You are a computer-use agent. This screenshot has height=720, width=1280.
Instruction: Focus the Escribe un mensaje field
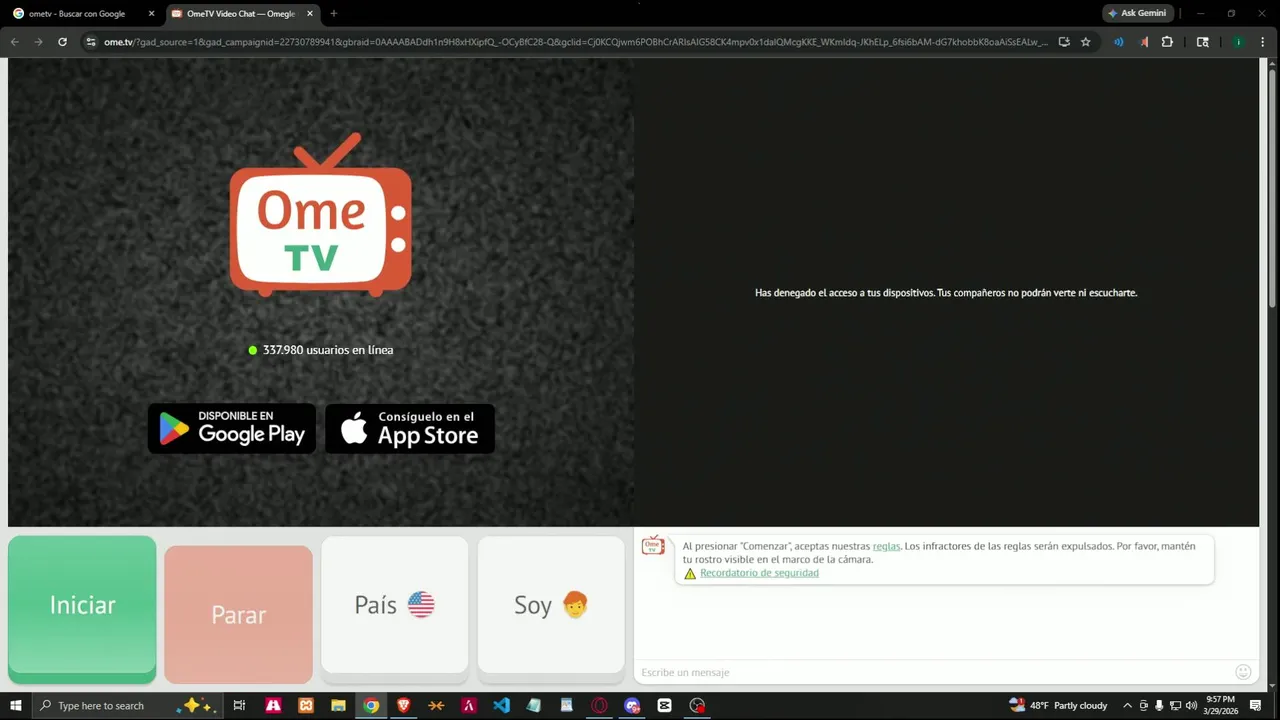click(935, 672)
